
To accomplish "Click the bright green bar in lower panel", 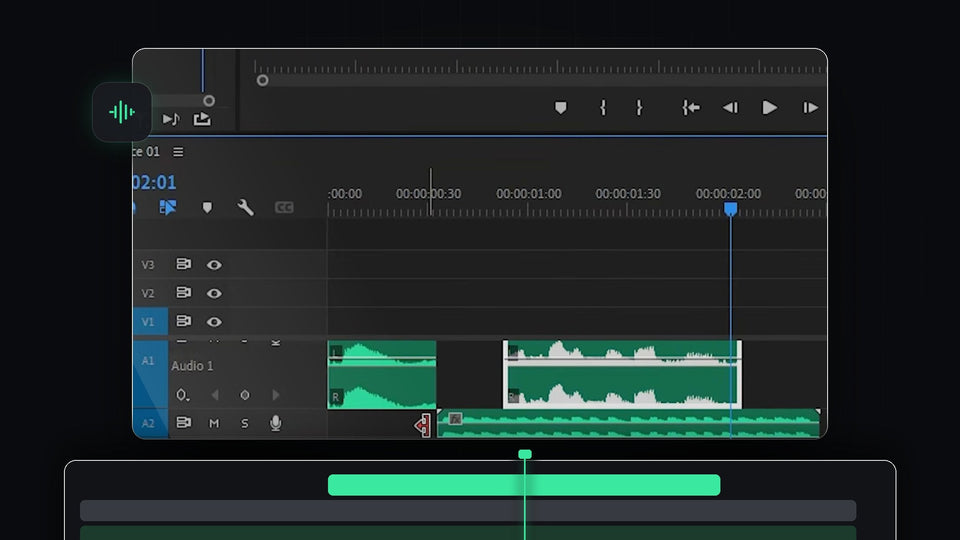I will point(524,485).
